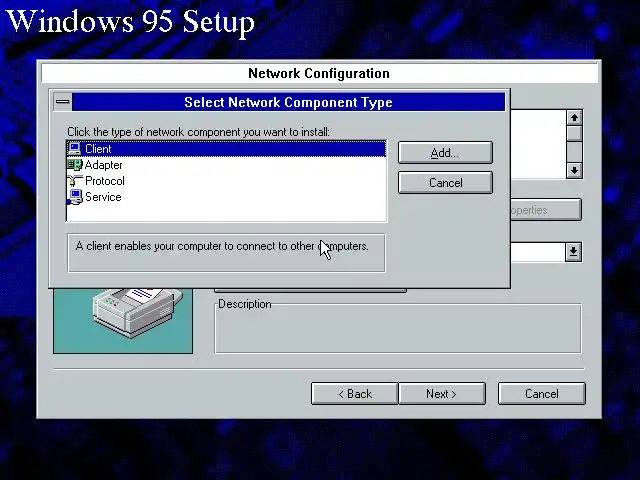Choose the Adapter list entry

coord(226,165)
